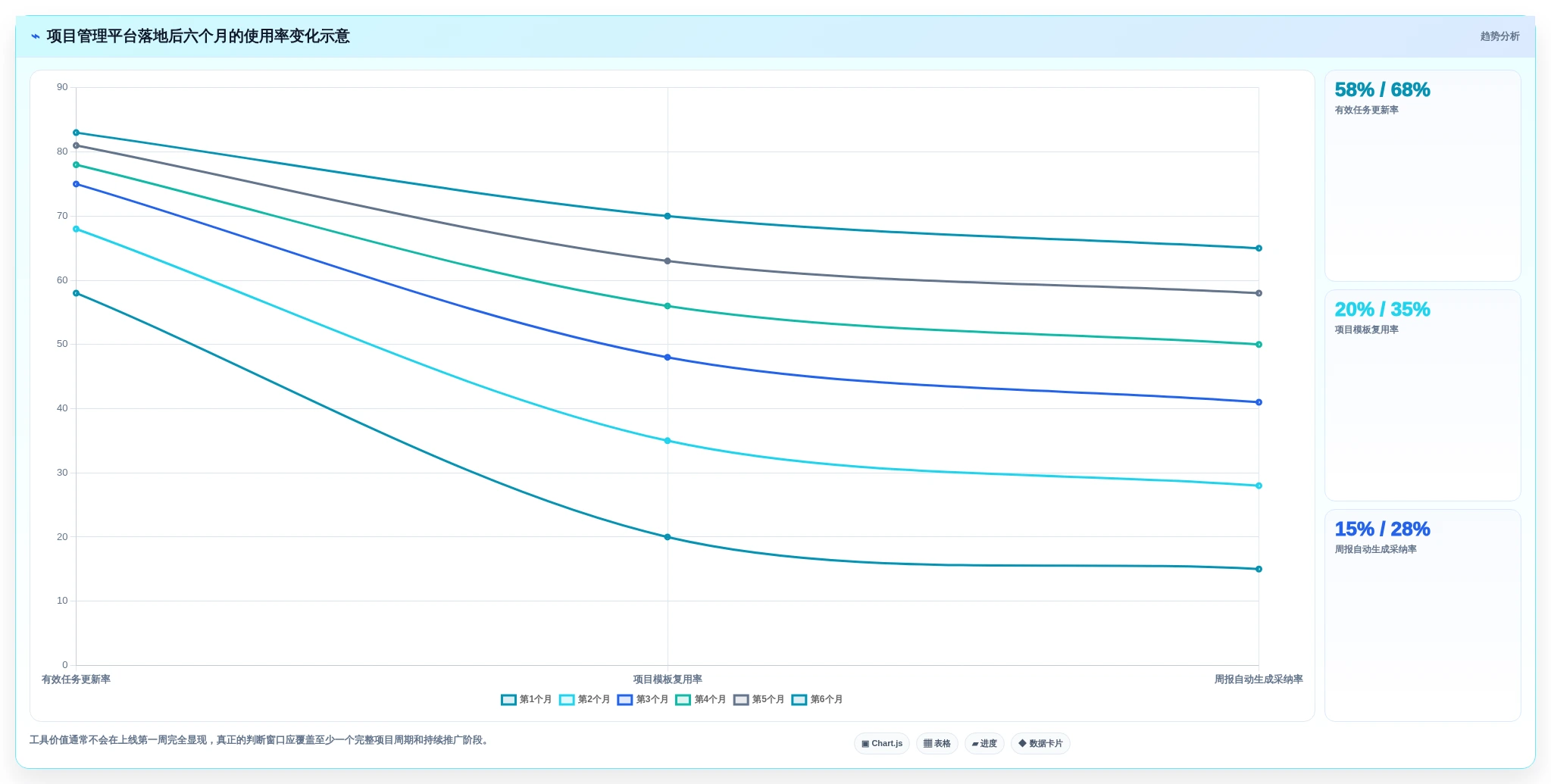Select the 20% / 35% data card

click(x=1422, y=395)
